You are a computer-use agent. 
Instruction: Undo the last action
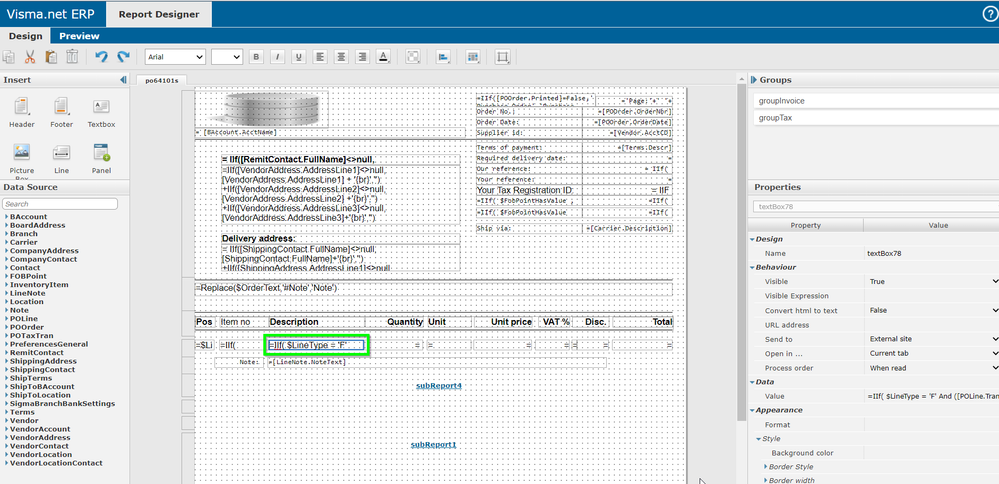(101, 57)
